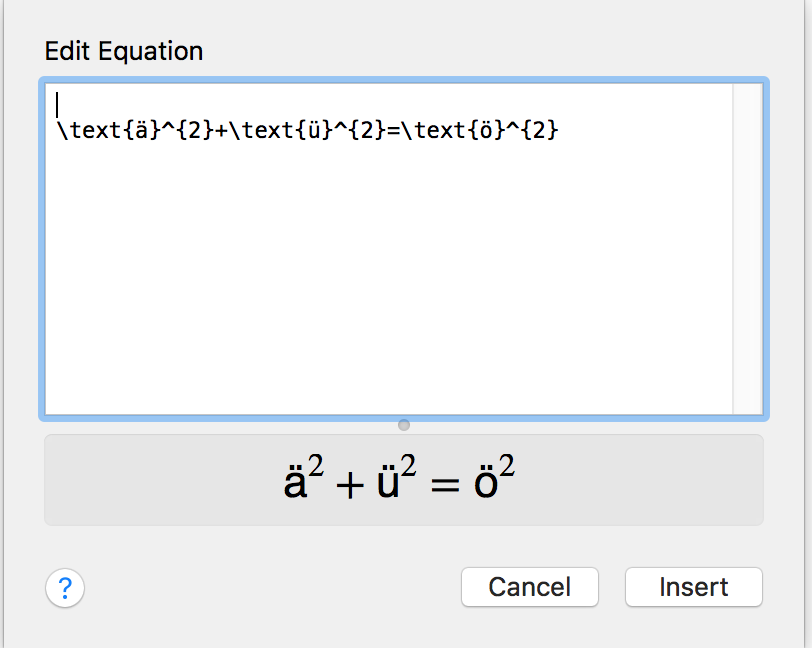The width and height of the screenshot is (812, 648).
Task: Click the divider handle dot below the editor
Action: pyautogui.click(x=404, y=425)
